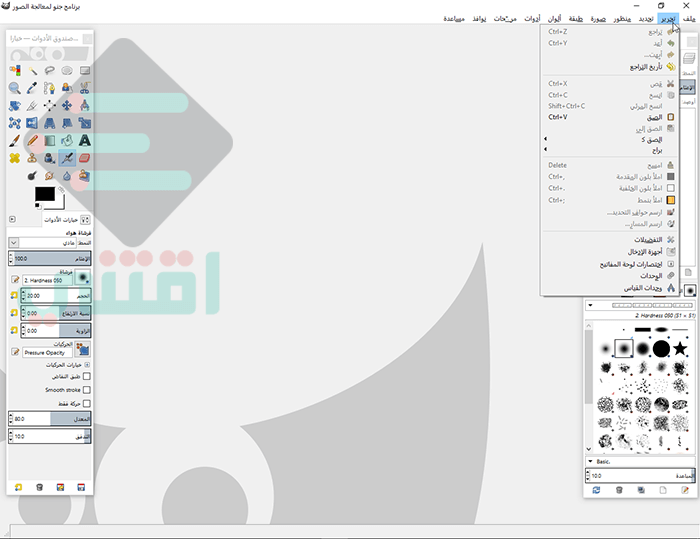Select the star brush thumbnail
This screenshot has width=700, height=539.
click(x=680, y=348)
